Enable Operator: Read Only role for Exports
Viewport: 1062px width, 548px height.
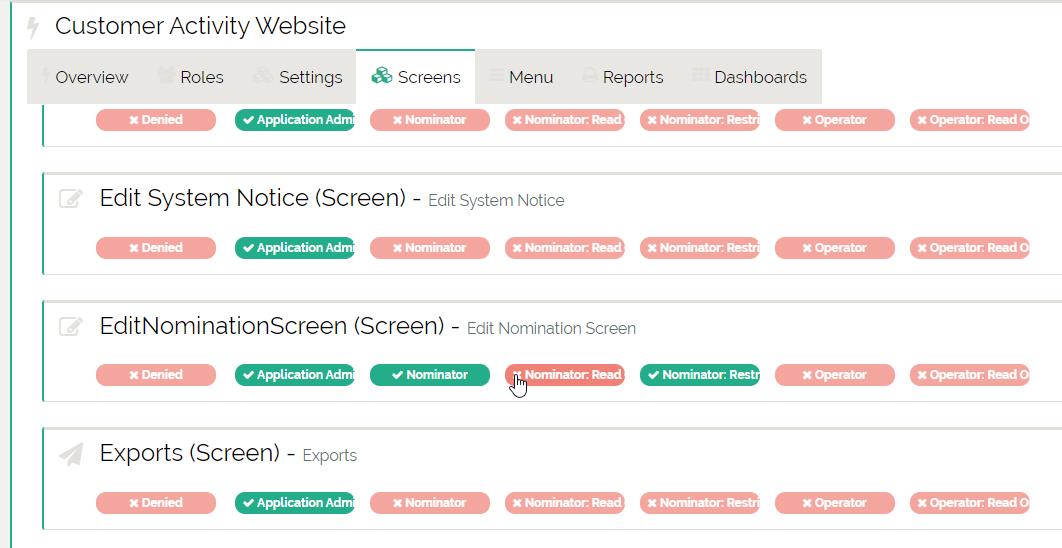coord(970,503)
